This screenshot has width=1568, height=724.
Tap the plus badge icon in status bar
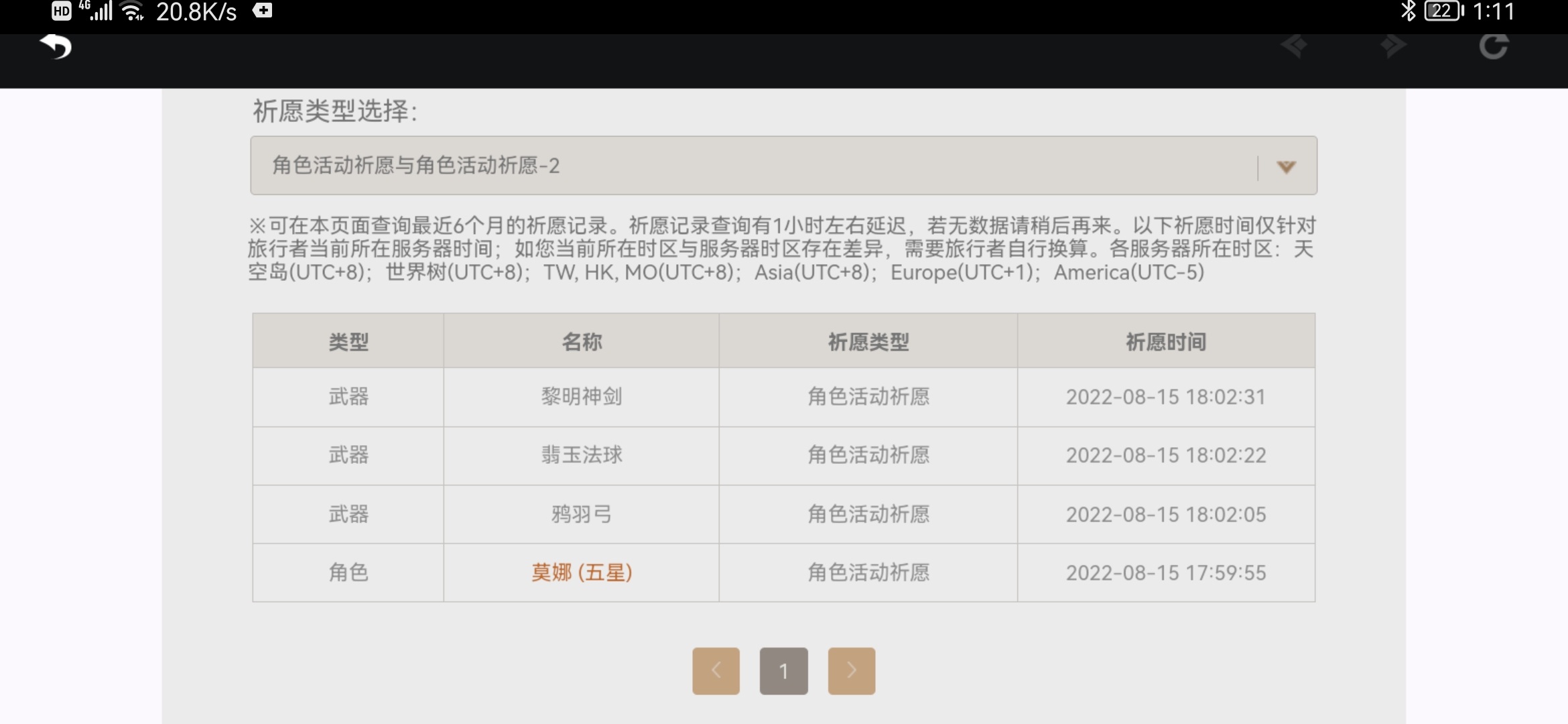262,11
